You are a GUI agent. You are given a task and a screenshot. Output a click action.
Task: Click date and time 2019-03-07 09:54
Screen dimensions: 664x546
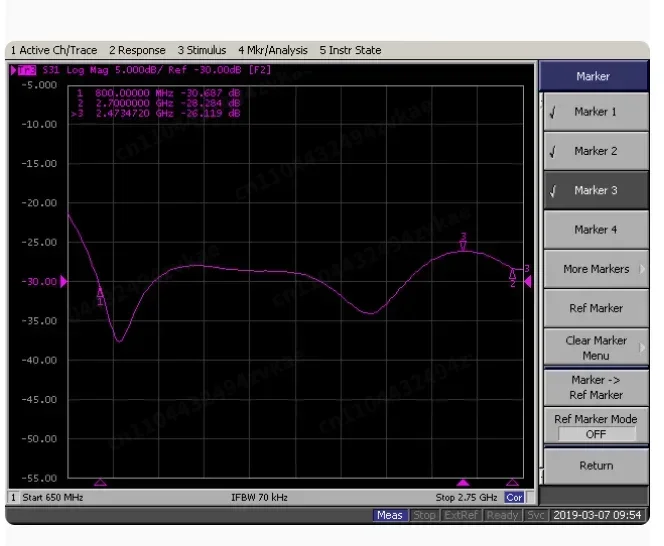[597, 515]
